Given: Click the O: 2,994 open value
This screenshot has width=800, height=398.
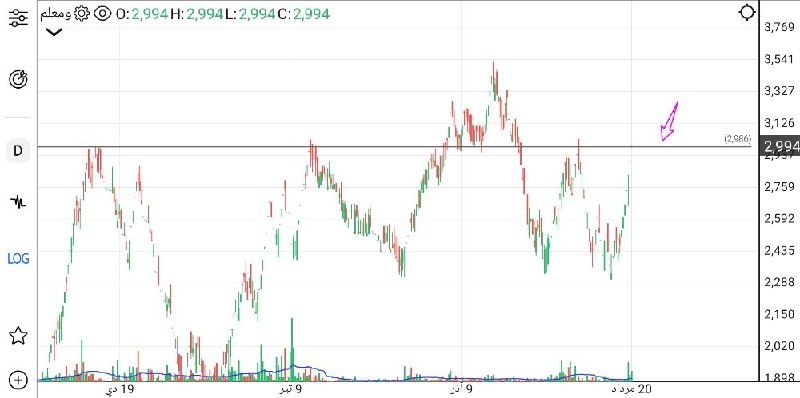Looking at the screenshot, I should (142, 14).
